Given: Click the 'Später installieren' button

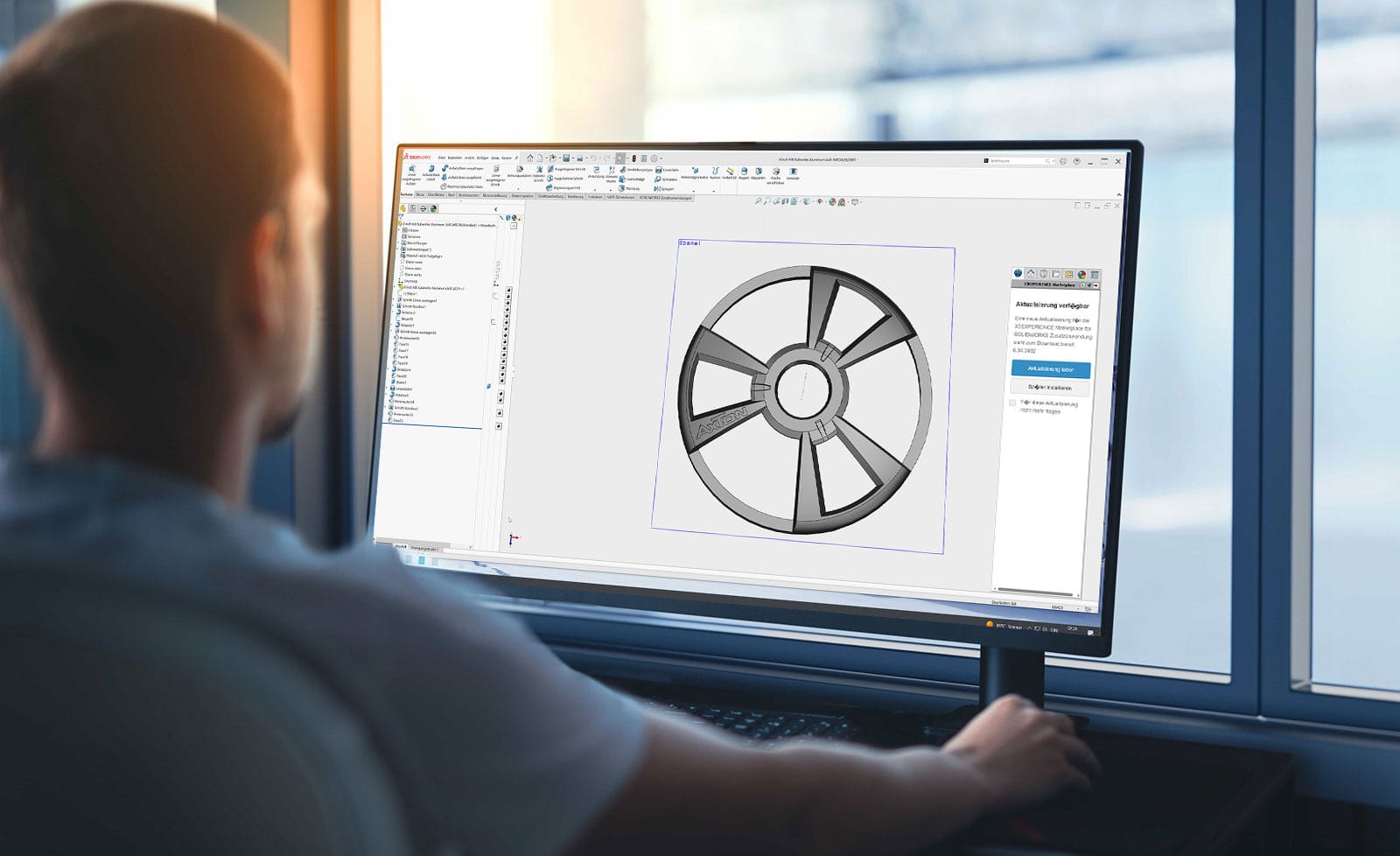Looking at the screenshot, I should 1049,387.
